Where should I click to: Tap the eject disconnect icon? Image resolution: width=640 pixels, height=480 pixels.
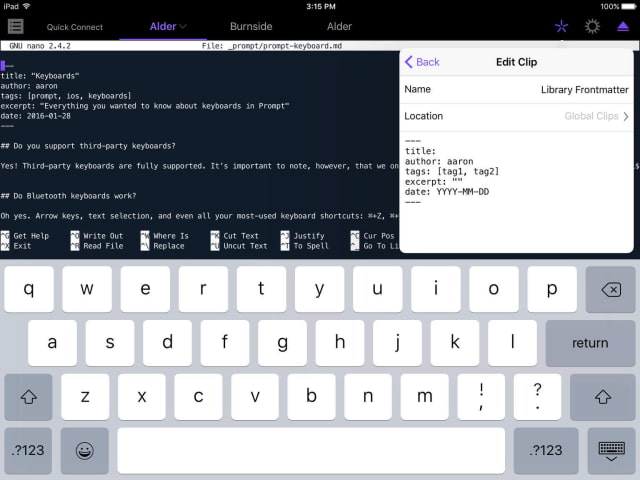click(x=623, y=26)
